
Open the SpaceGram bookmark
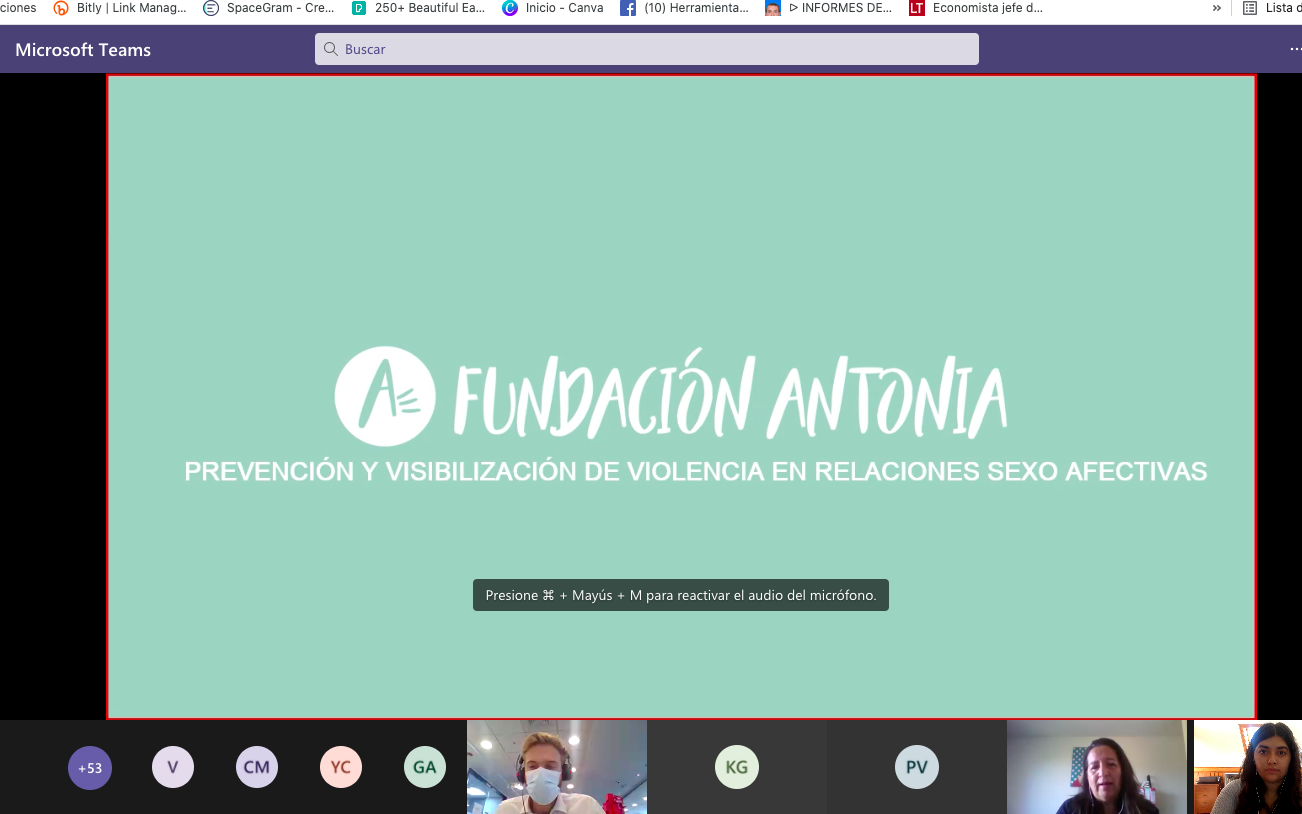269,8
